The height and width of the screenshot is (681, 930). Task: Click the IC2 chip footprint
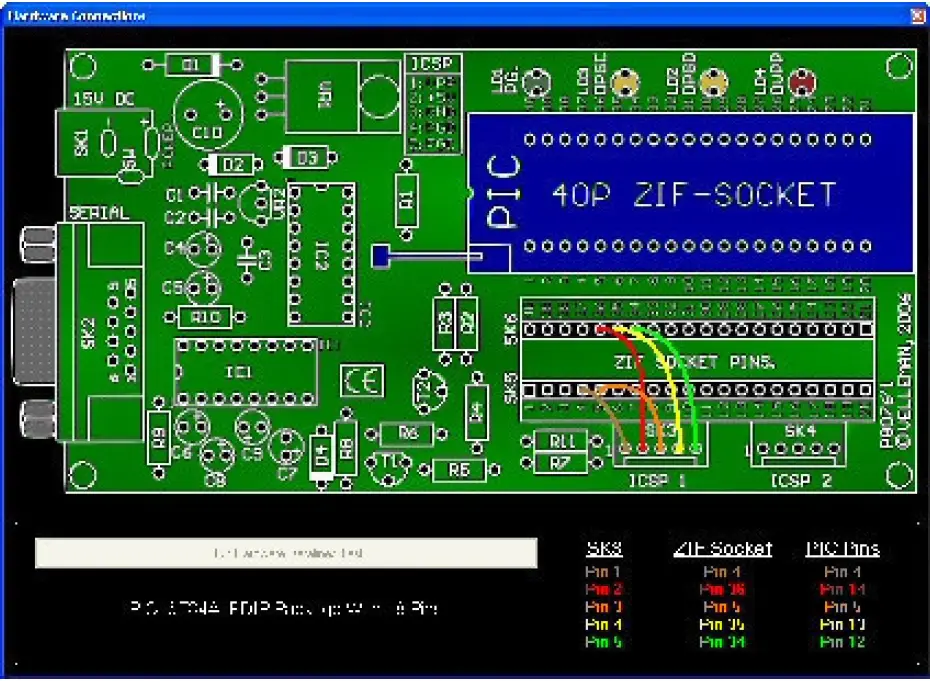point(318,255)
